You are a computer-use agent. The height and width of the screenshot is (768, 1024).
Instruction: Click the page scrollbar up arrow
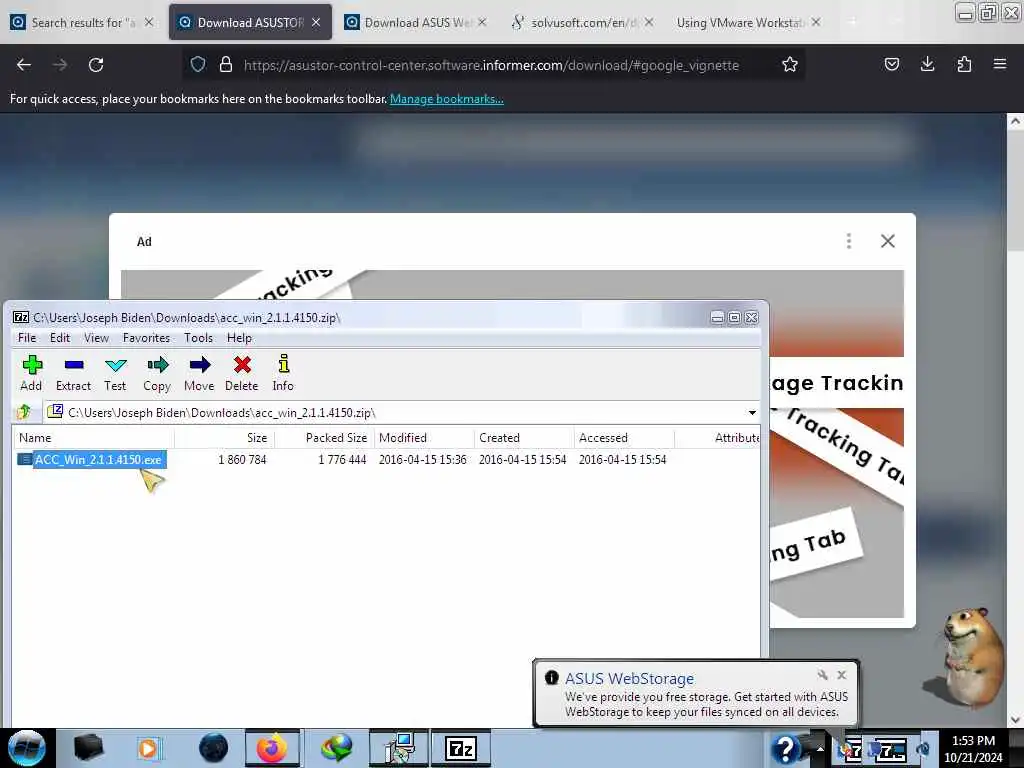coord(1015,121)
